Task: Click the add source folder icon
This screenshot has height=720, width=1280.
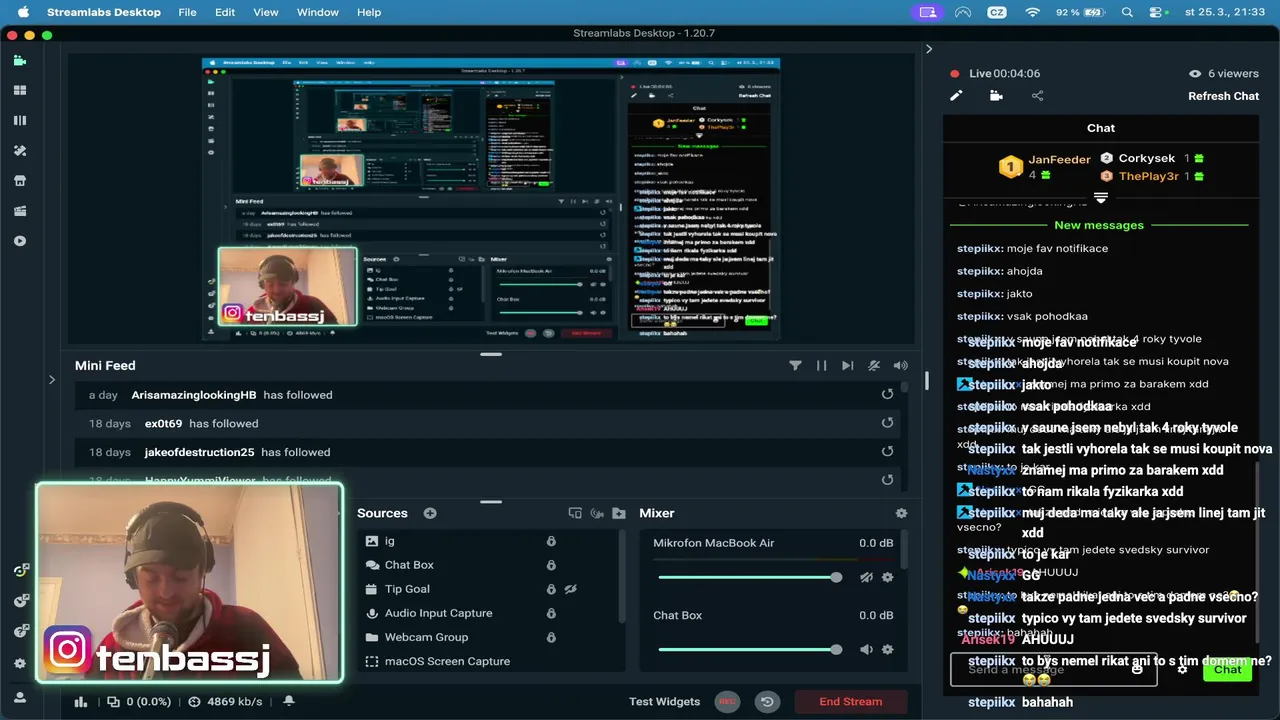Action: point(619,513)
